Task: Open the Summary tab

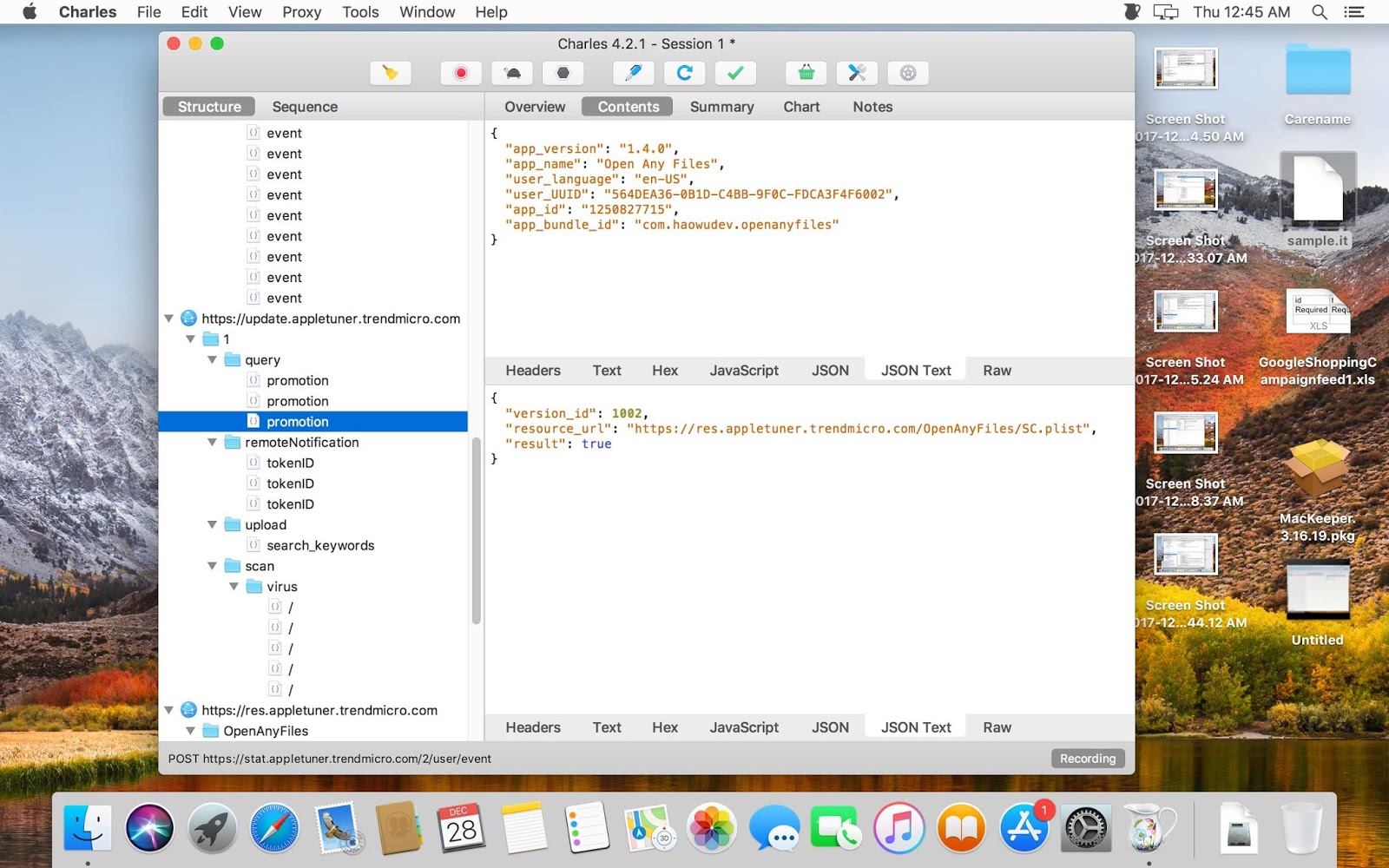Action: 721,107
